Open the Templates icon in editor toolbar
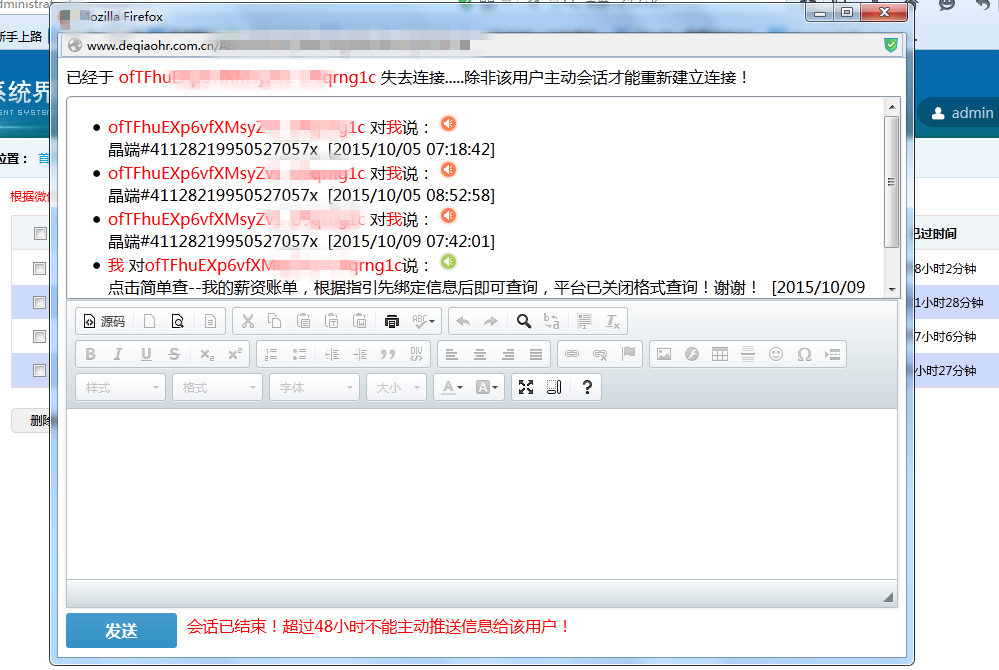Screen dimensions: 999x670 tap(210, 322)
